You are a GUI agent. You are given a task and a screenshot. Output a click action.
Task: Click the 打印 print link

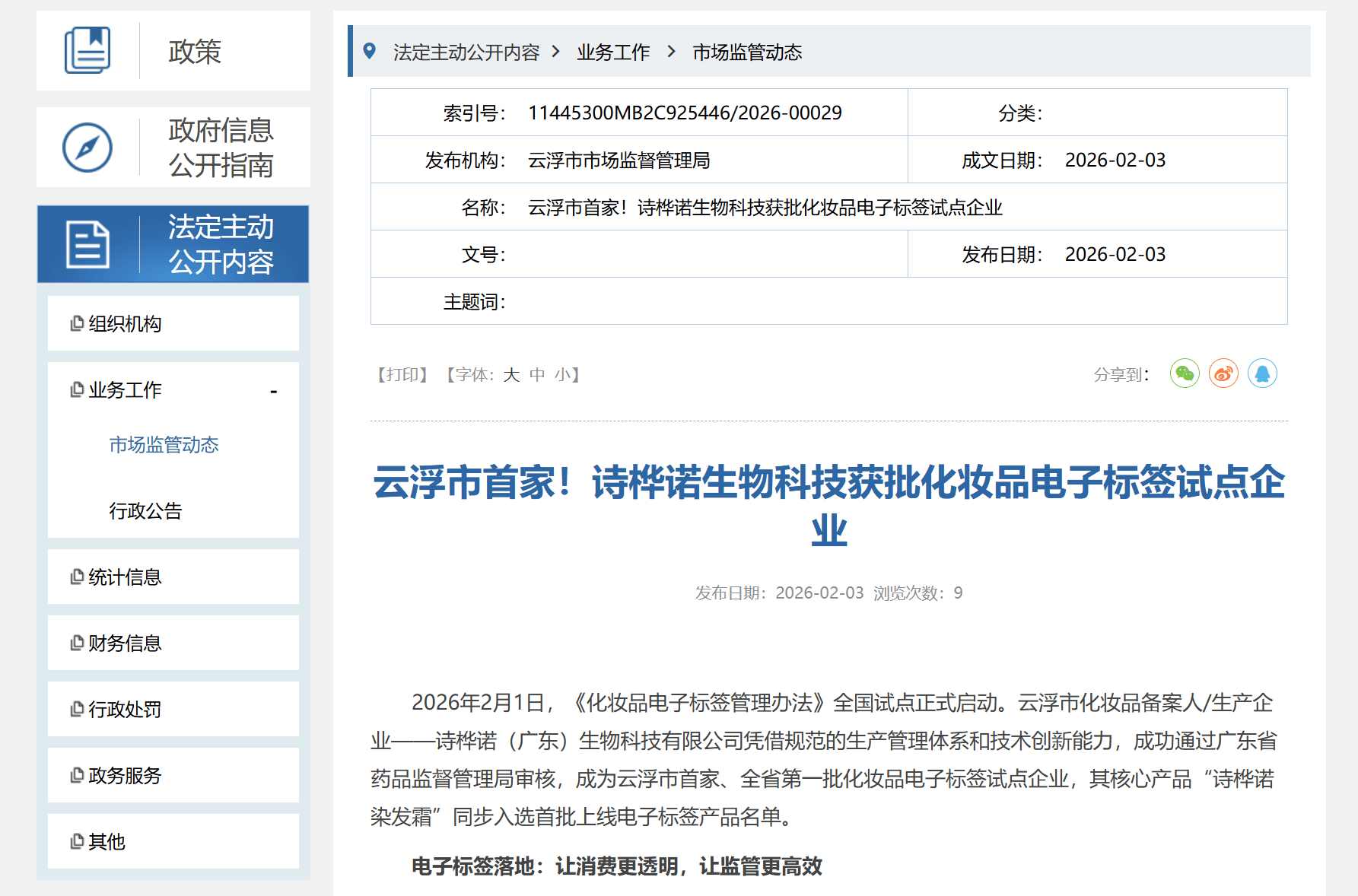[x=402, y=375]
